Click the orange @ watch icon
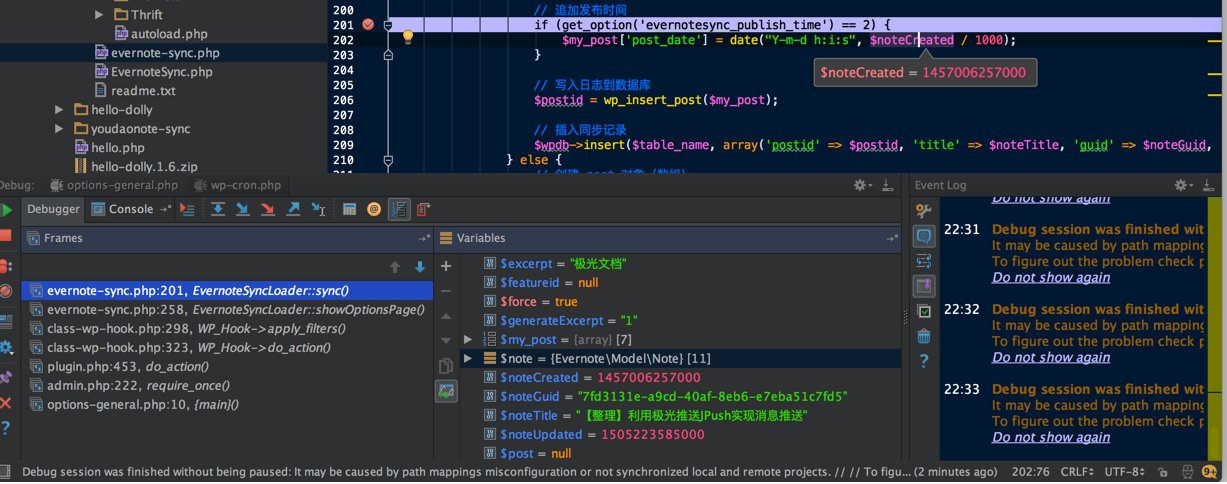Image resolution: width=1227 pixels, height=484 pixels. [x=374, y=209]
